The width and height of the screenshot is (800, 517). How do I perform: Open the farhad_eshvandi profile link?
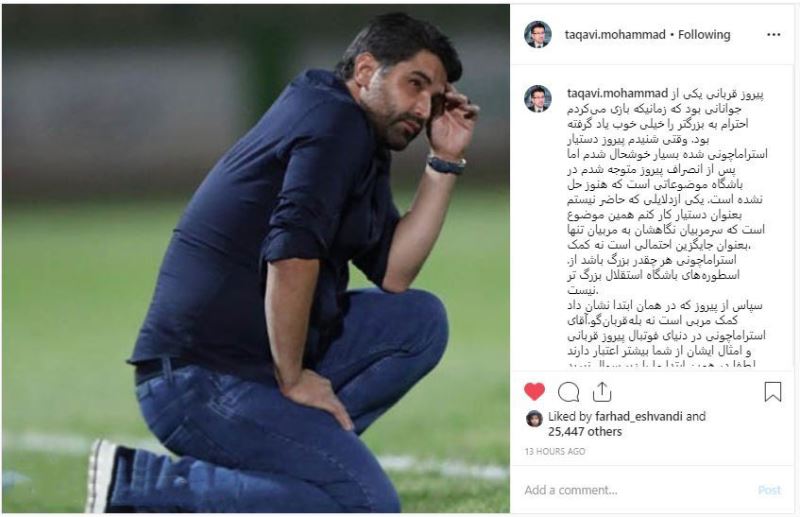pos(638,416)
